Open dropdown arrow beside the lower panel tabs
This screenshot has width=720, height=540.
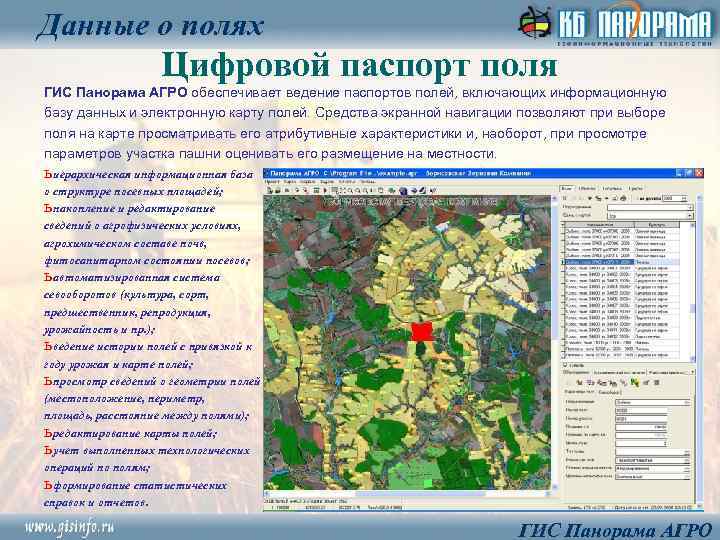pos(692,372)
